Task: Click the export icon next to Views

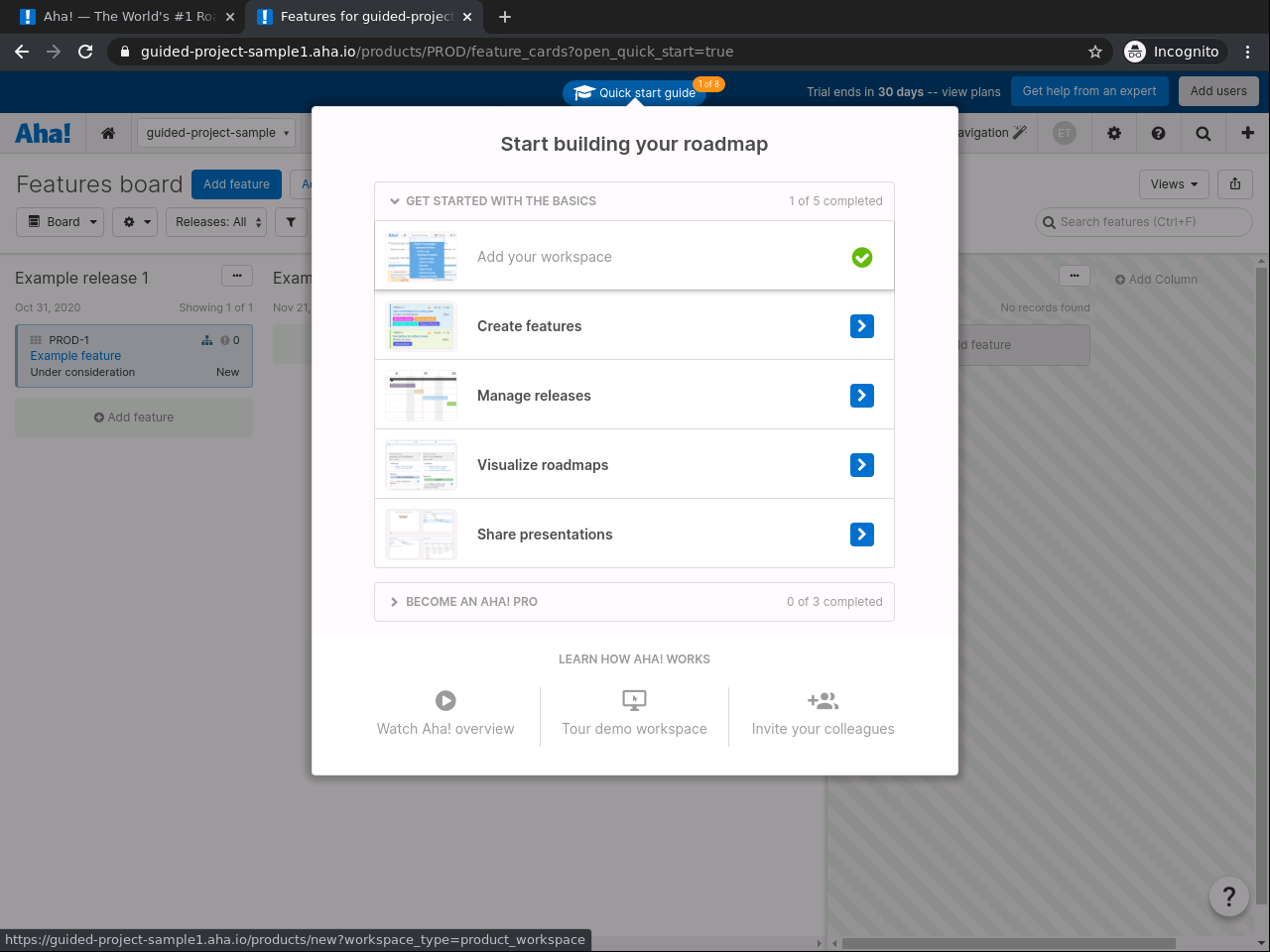Action: point(1234,183)
